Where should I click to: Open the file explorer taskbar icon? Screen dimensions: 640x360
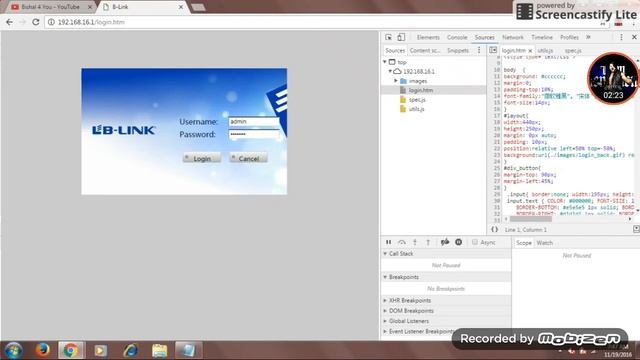160,350
